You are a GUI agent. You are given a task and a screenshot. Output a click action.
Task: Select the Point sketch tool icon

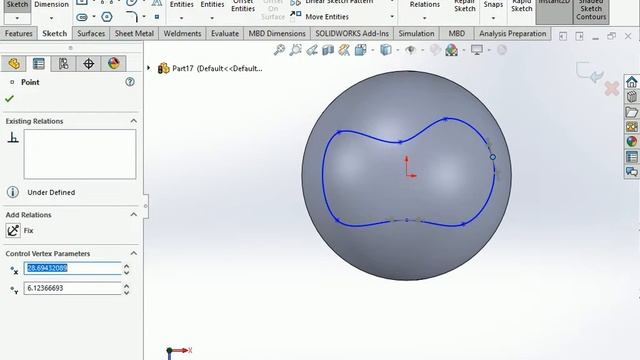[157, 17]
